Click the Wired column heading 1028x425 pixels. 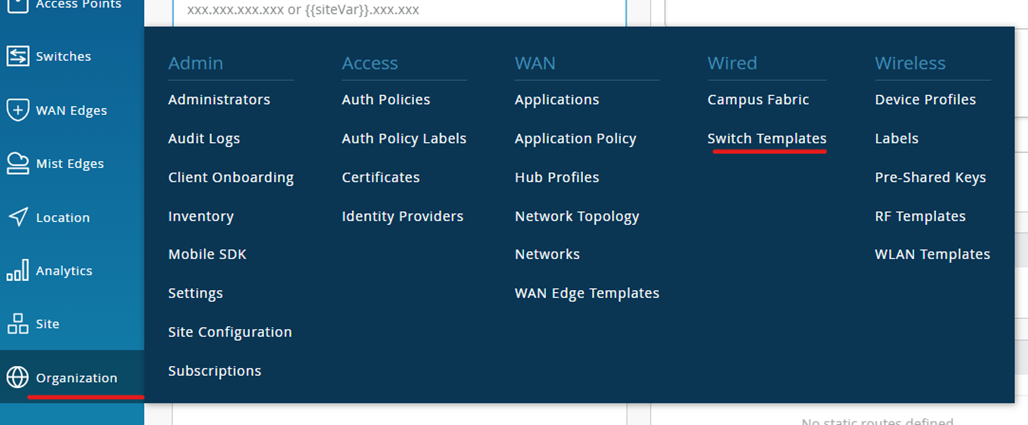coord(732,63)
